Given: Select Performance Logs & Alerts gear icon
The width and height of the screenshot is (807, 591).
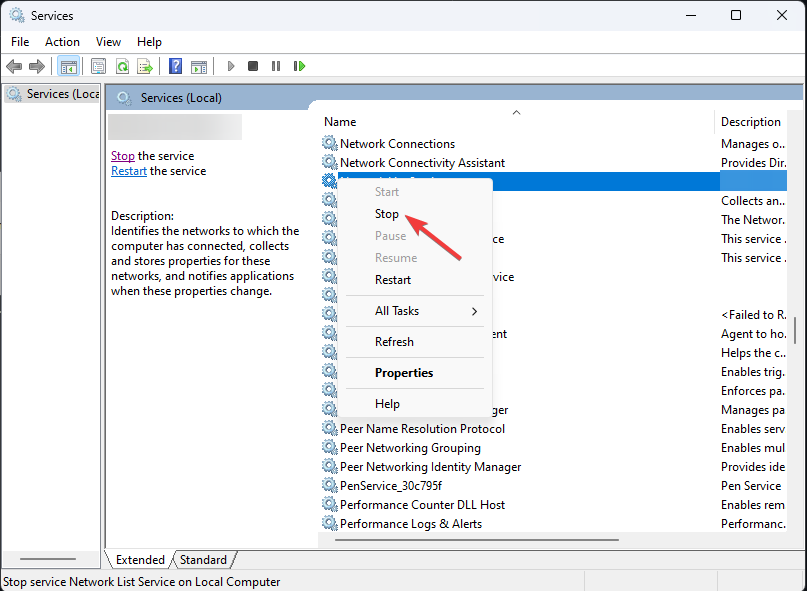Looking at the screenshot, I should 329,524.
